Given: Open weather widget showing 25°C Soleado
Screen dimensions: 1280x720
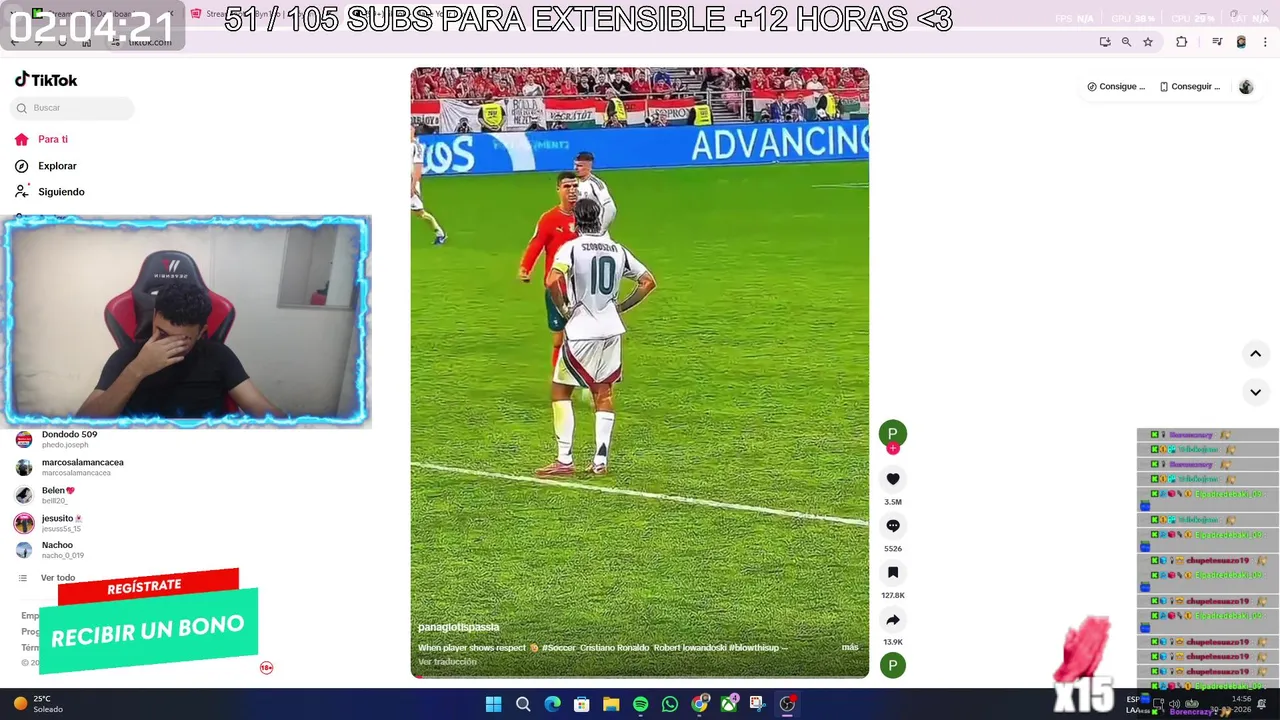Looking at the screenshot, I should pos(37,704).
